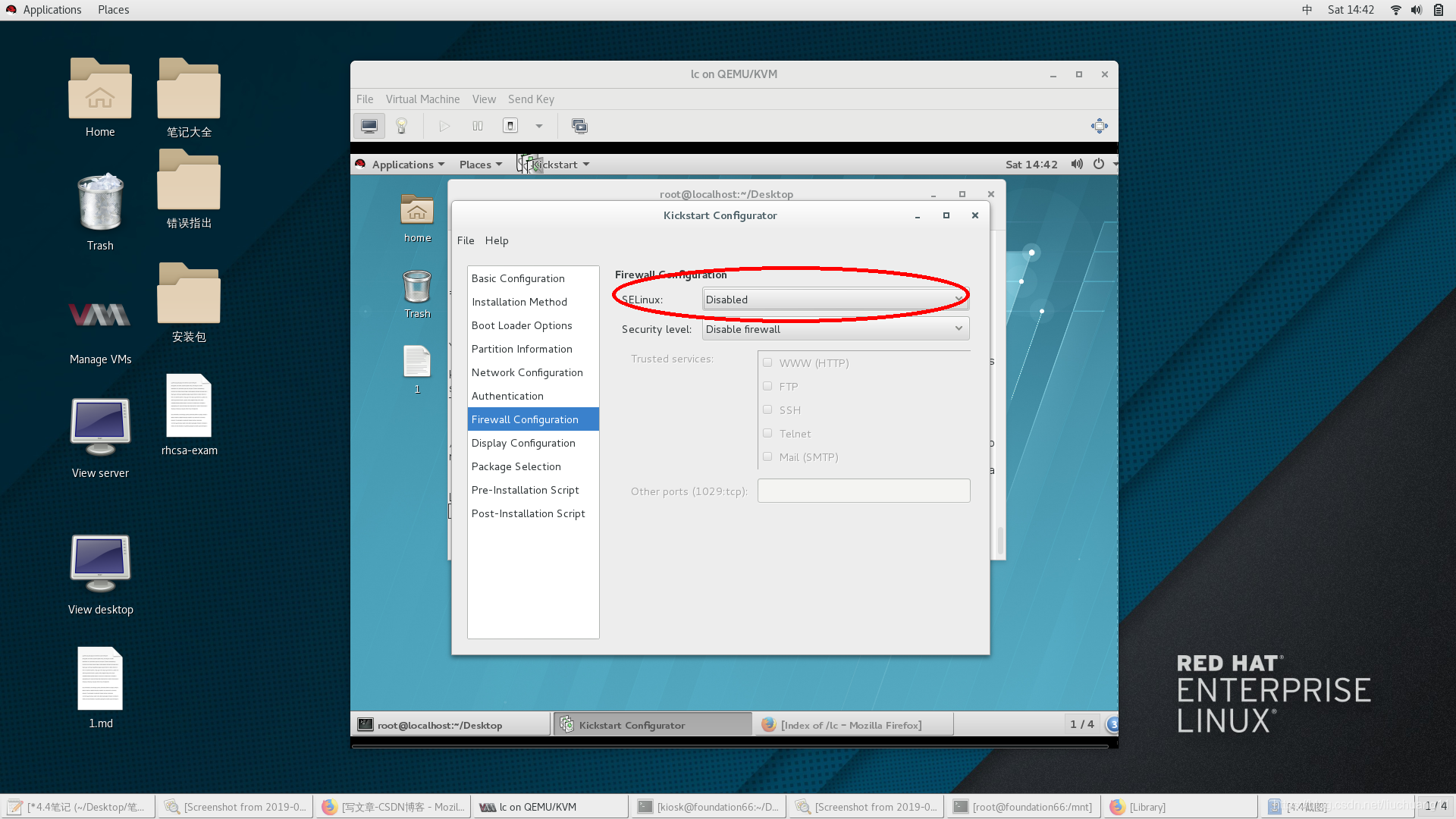
Task: Expand the shutdown options arrow in the toolbar
Action: click(539, 126)
